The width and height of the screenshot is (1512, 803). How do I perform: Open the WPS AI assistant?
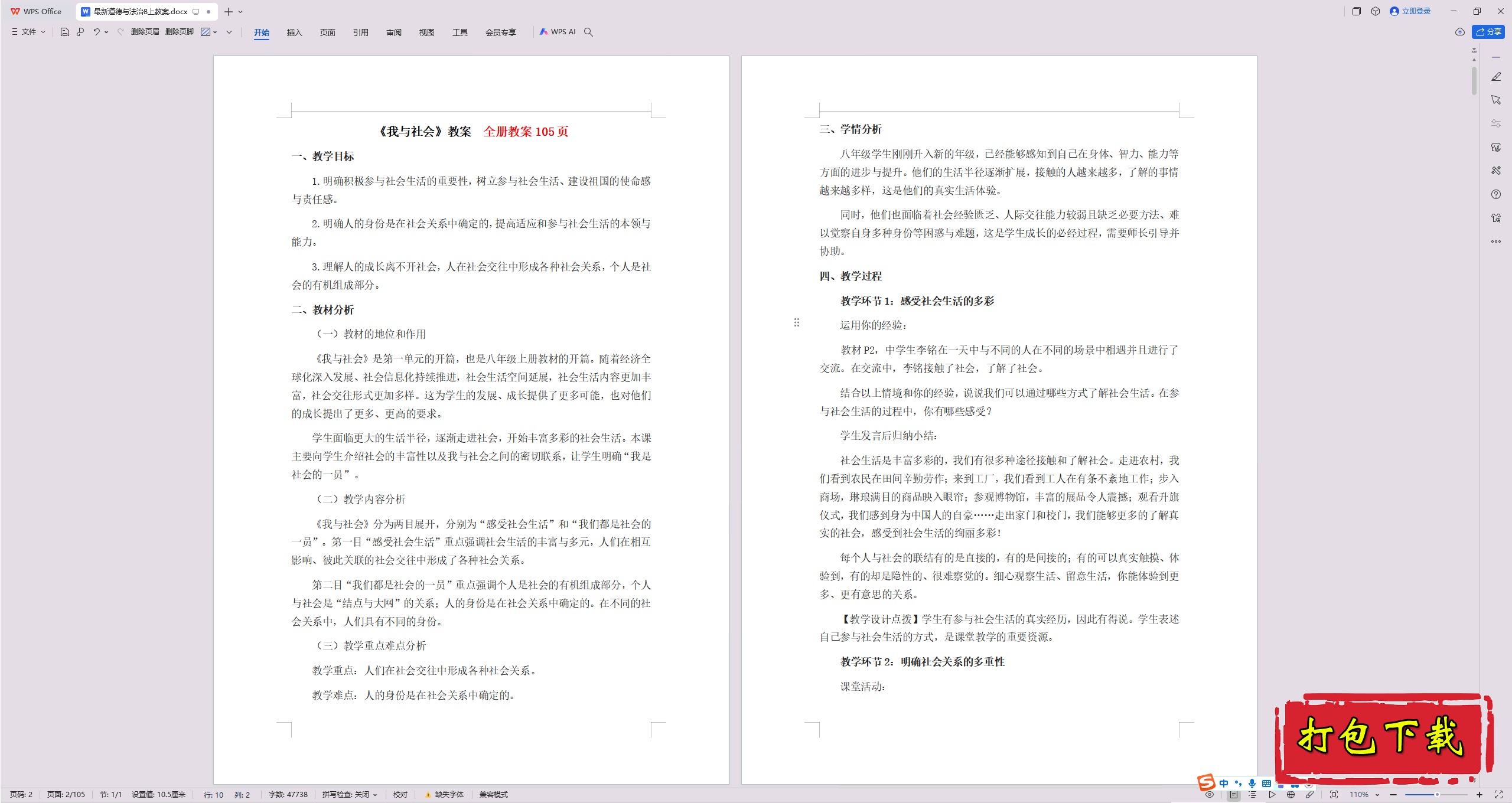558,32
